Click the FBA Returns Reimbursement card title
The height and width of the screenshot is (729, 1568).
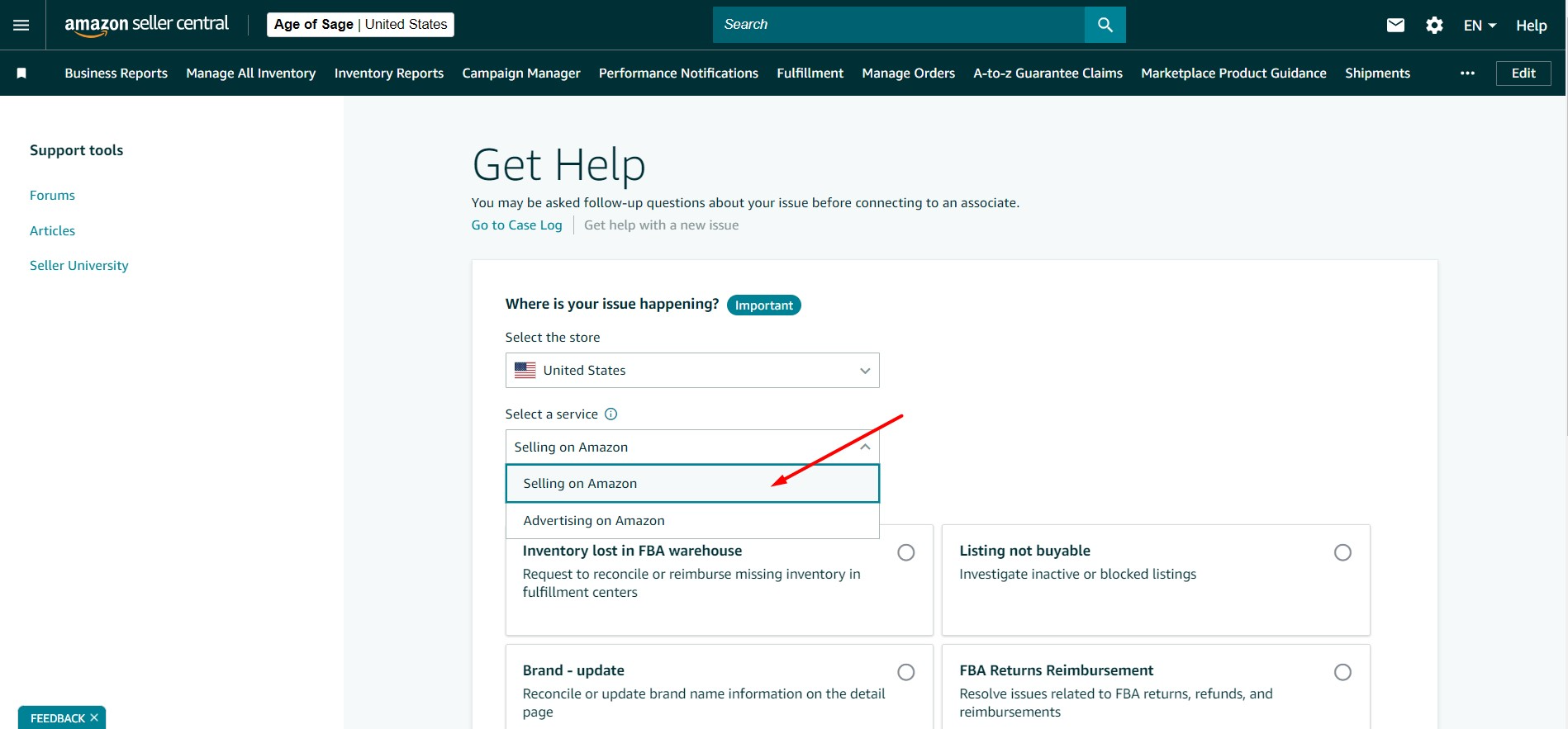point(1056,670)
